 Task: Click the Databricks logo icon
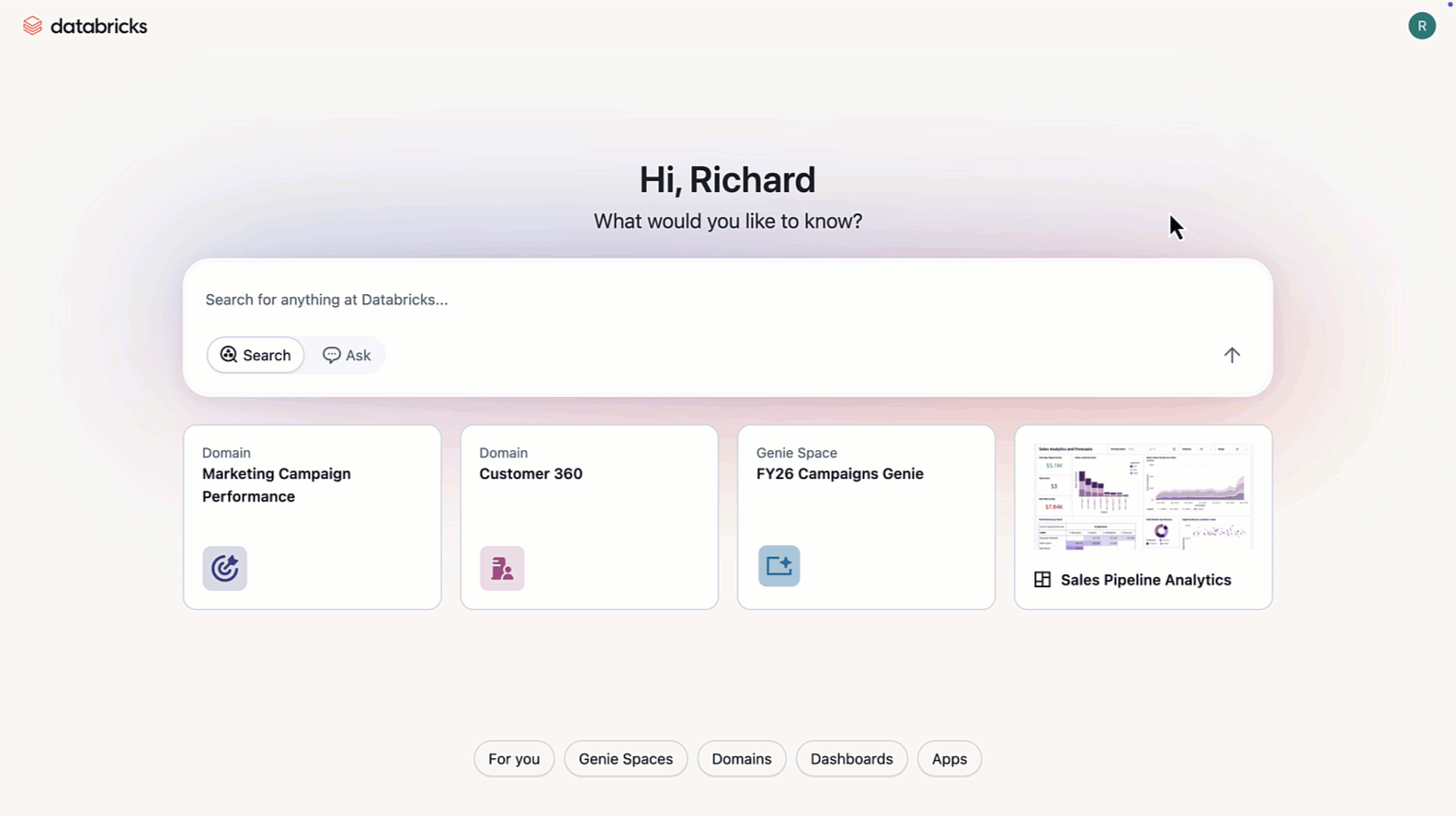(x=32, y=26)
